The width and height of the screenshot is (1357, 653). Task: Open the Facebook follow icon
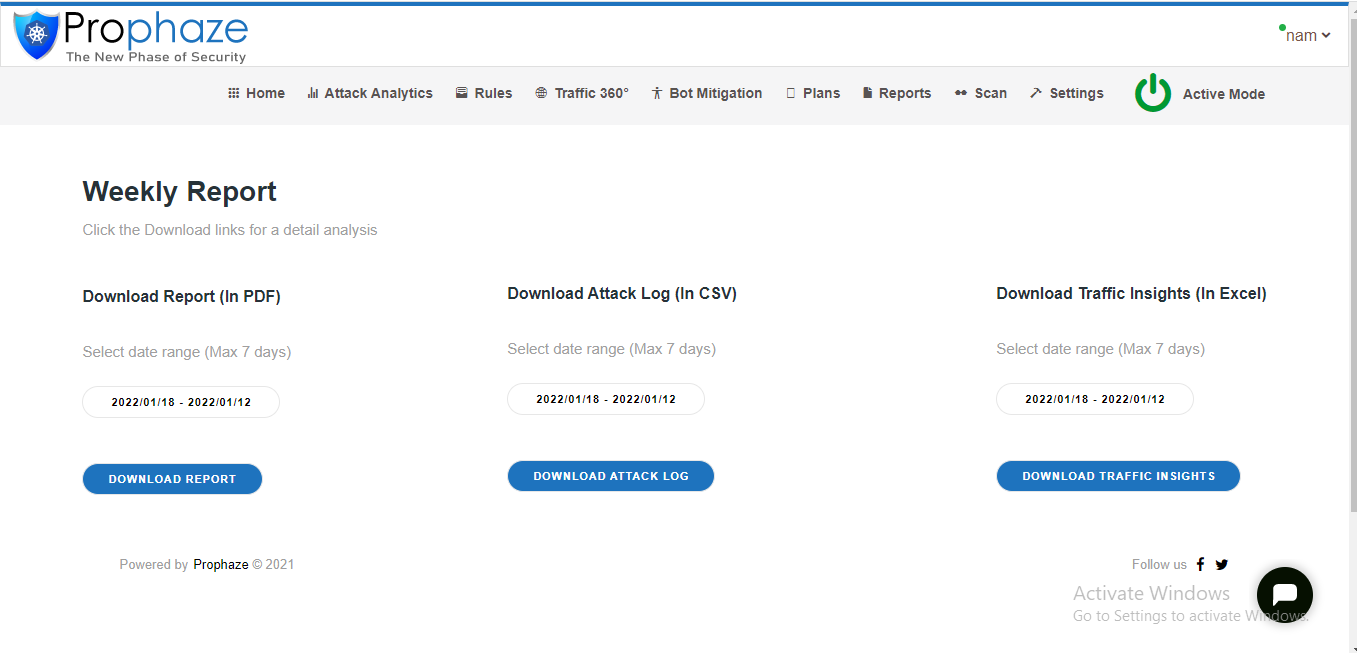(1200, 564)
